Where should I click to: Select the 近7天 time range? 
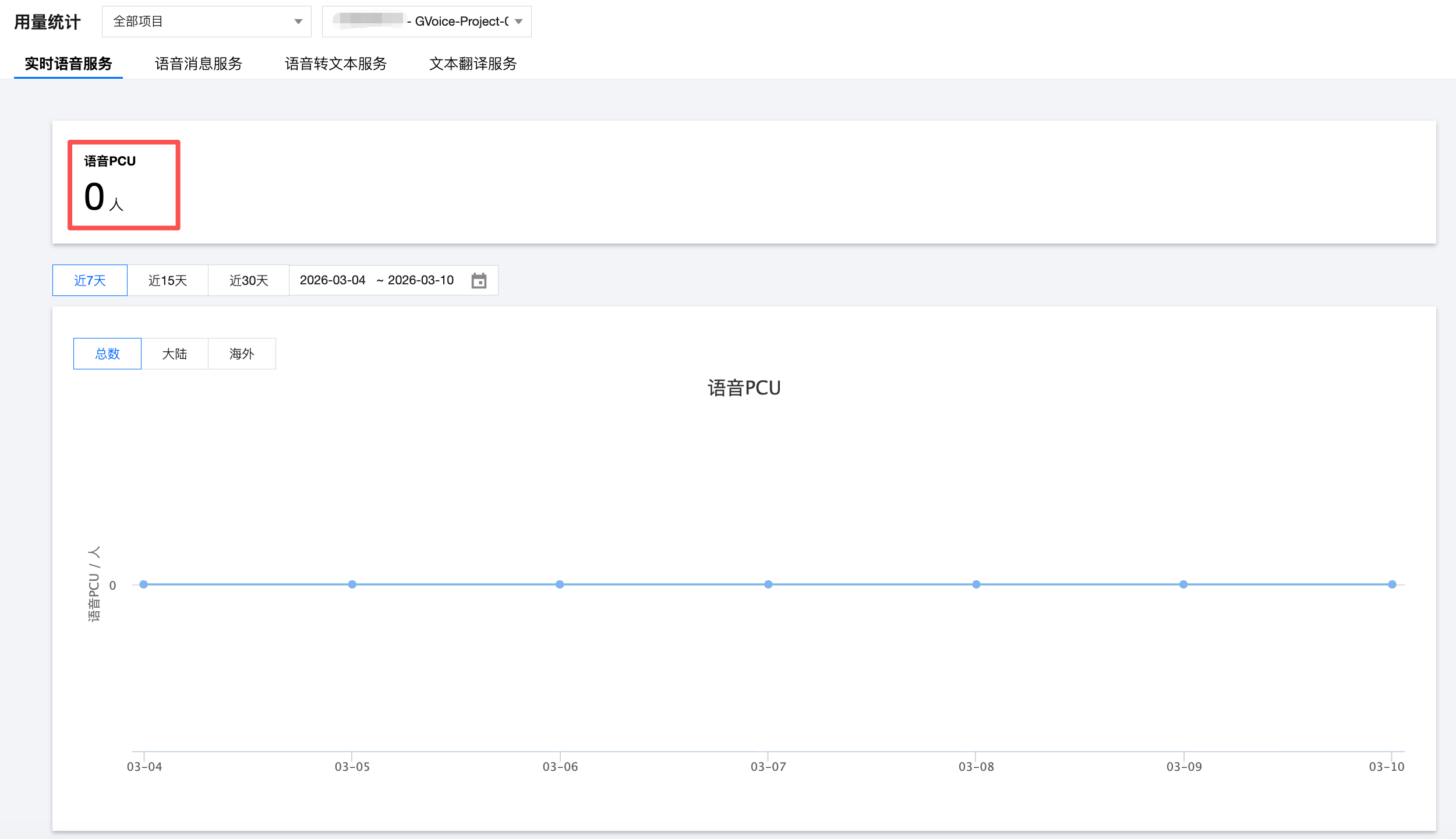90,280
